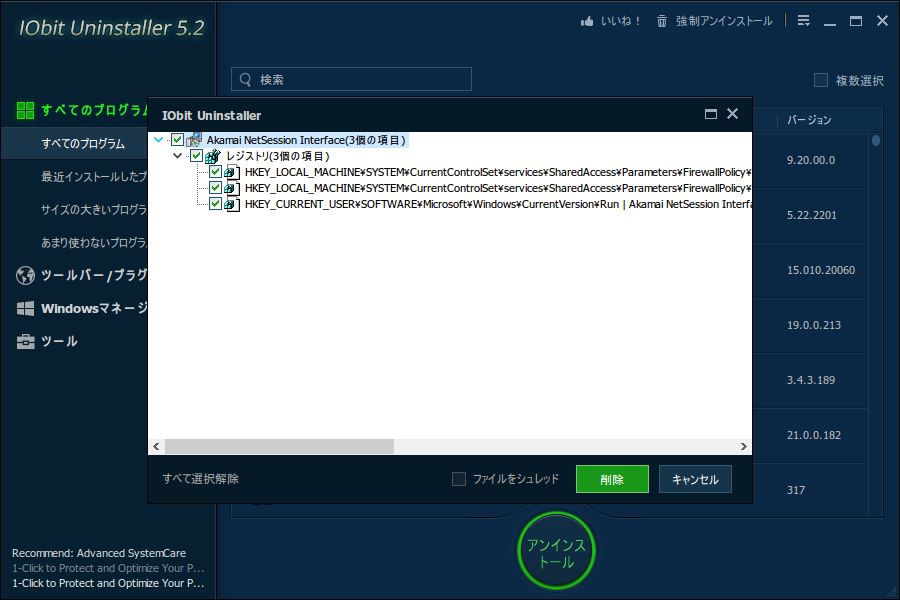Click registry icon of first HKEY_LOCAL_MACHINE entry

[231, 172]
